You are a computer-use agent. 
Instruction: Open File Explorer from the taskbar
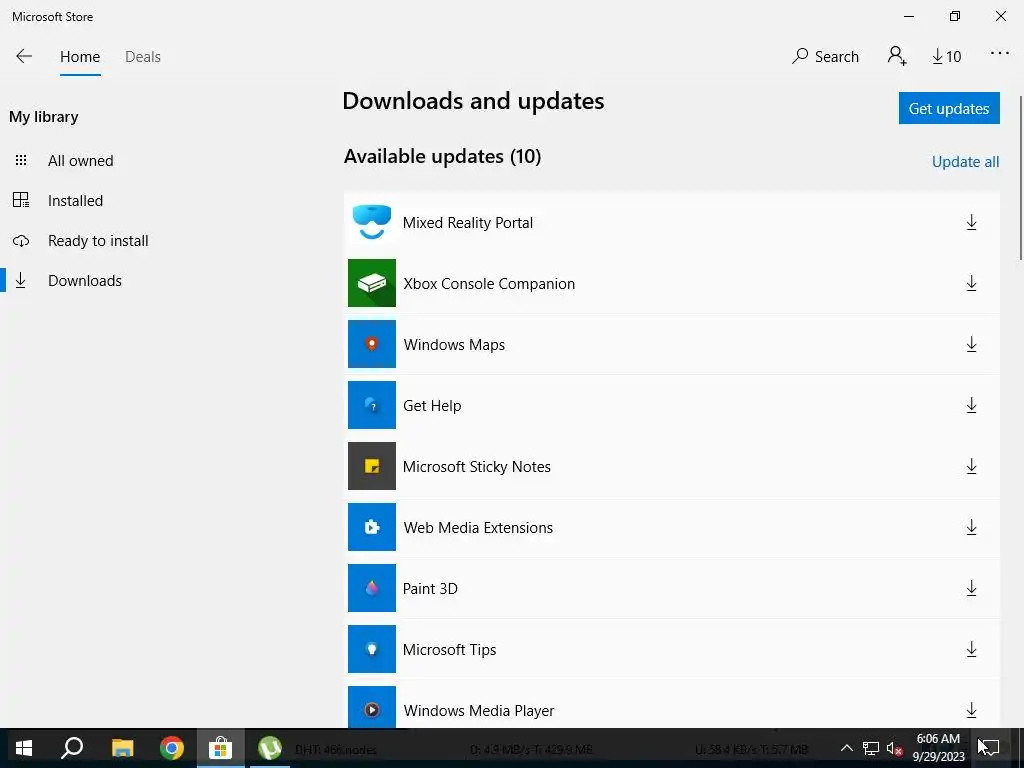122,748
